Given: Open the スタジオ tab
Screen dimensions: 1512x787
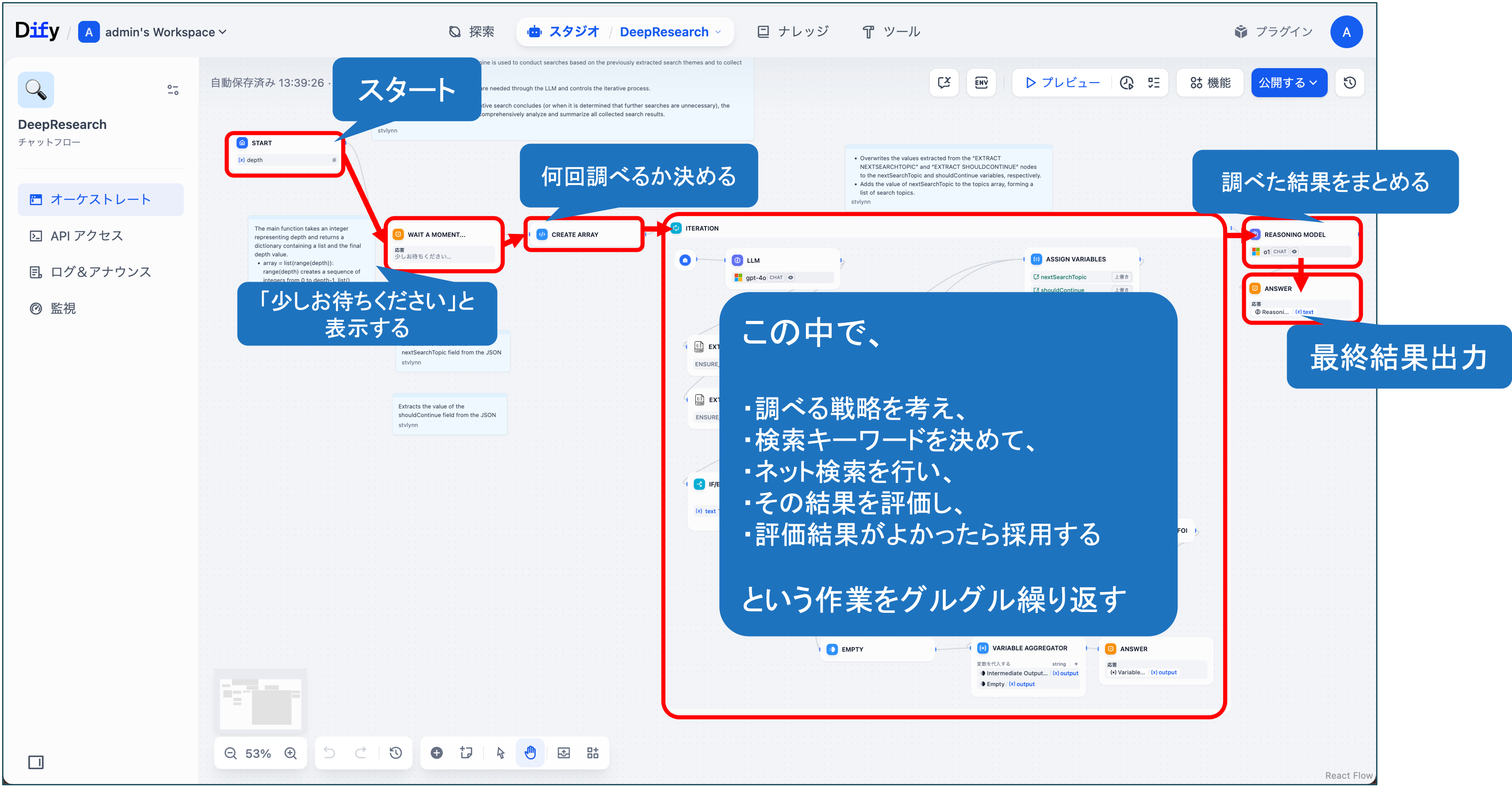Looking at the screenshot, I should (x=563, y=32).
